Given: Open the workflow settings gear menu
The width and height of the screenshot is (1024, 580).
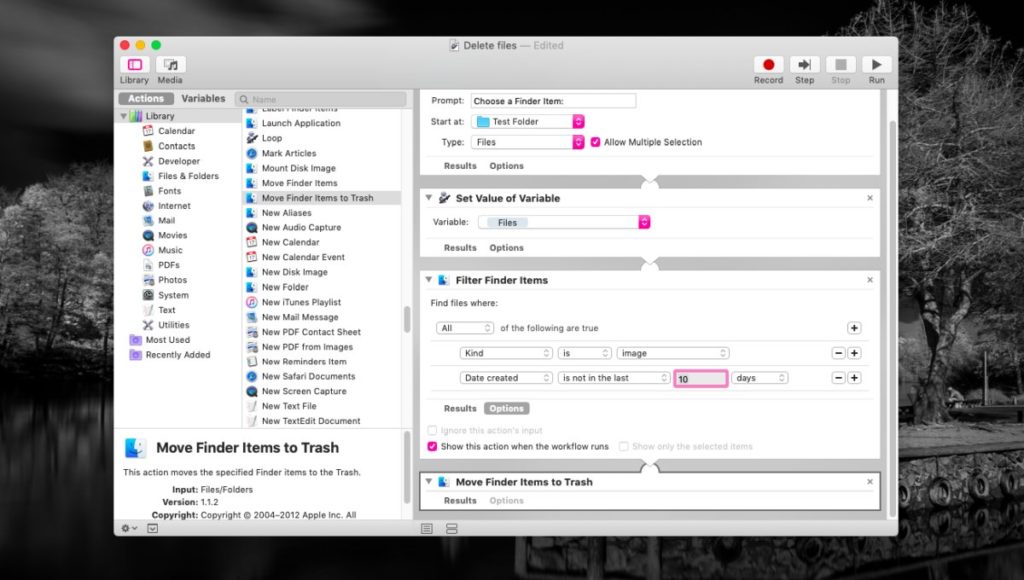Looking at the screenshot, I should point(126,528).
